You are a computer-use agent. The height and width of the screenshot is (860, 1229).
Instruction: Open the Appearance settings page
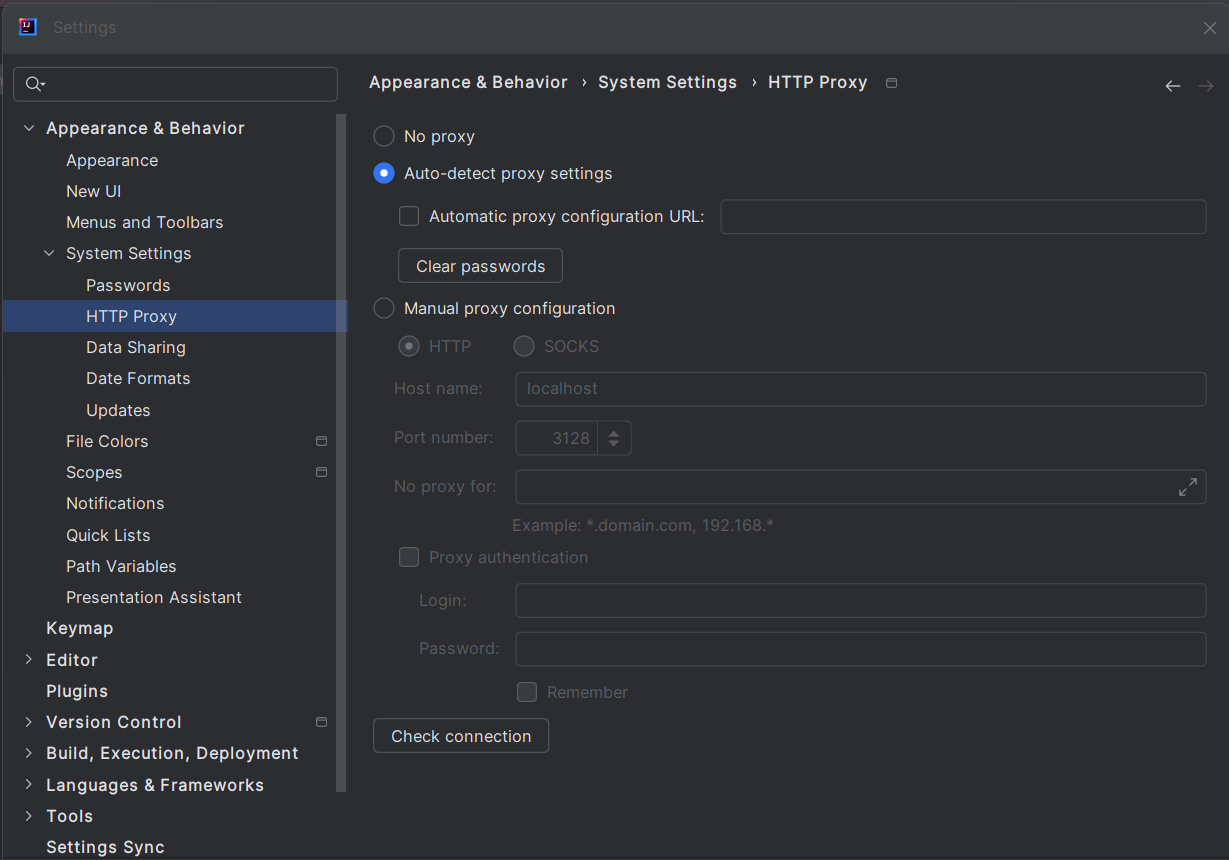click(112, 160)
